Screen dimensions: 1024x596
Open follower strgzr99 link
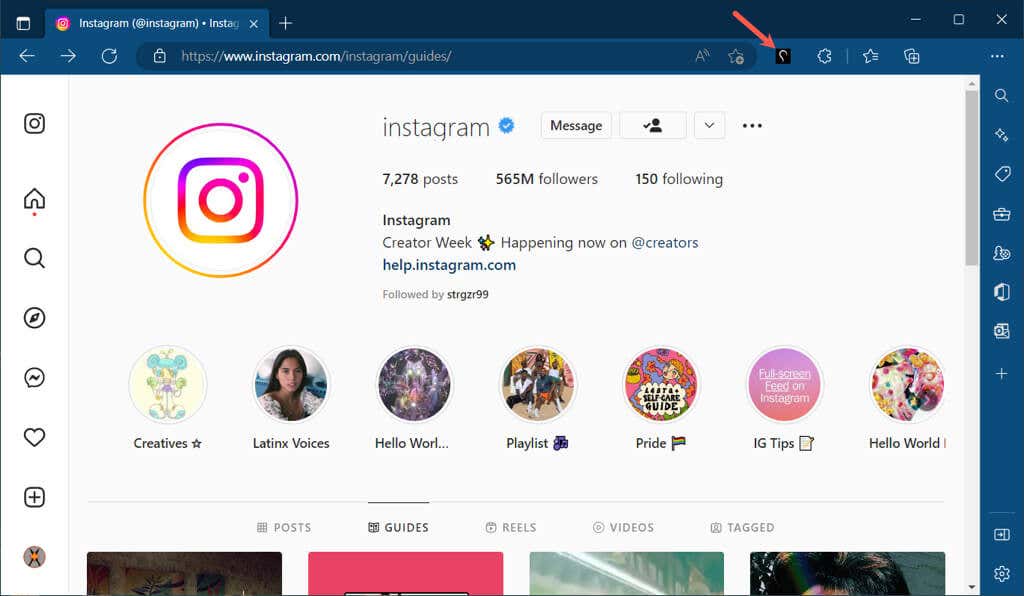468,294
